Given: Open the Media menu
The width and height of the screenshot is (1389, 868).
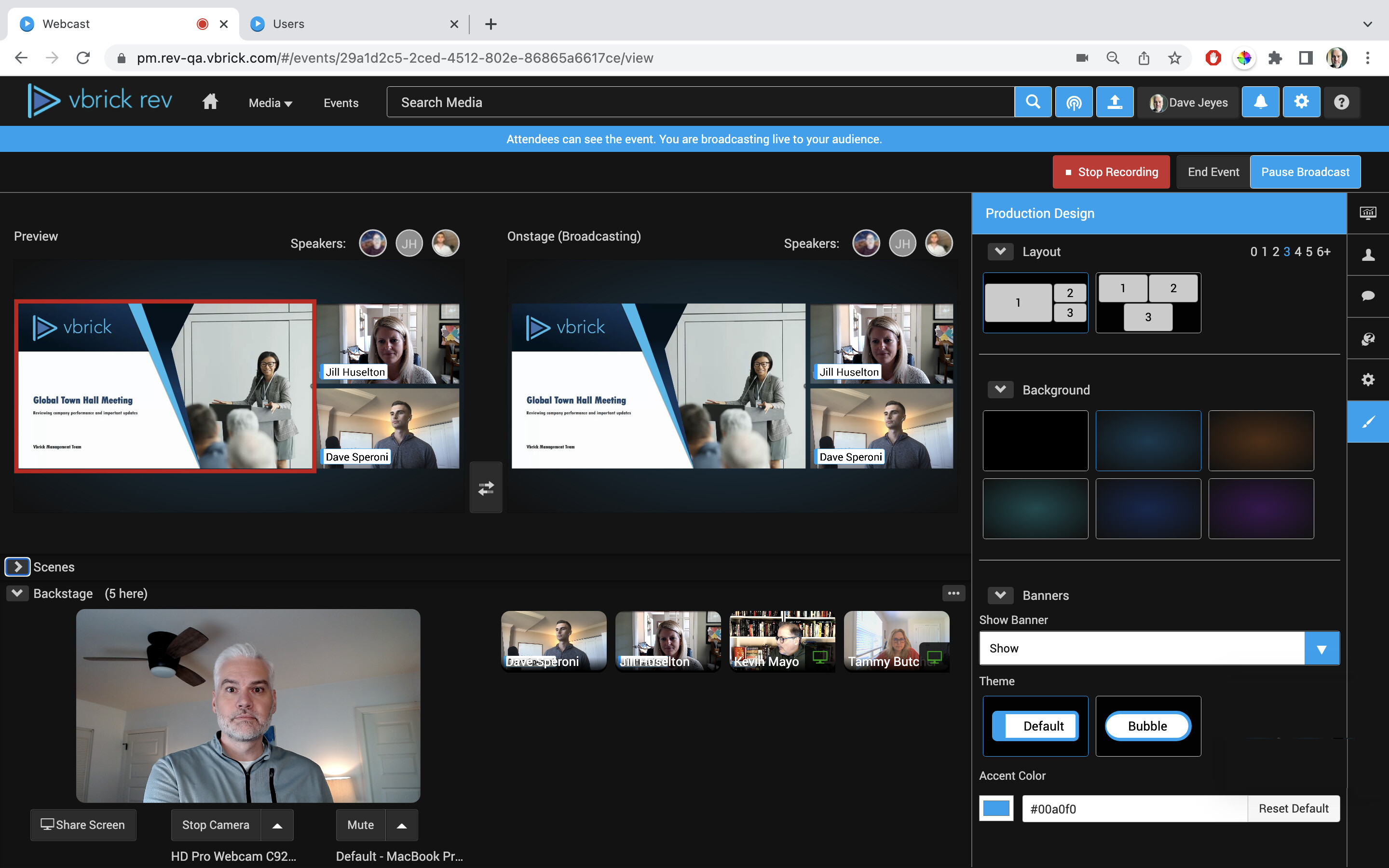Looking at the screenshot, I should click(271, 103).
